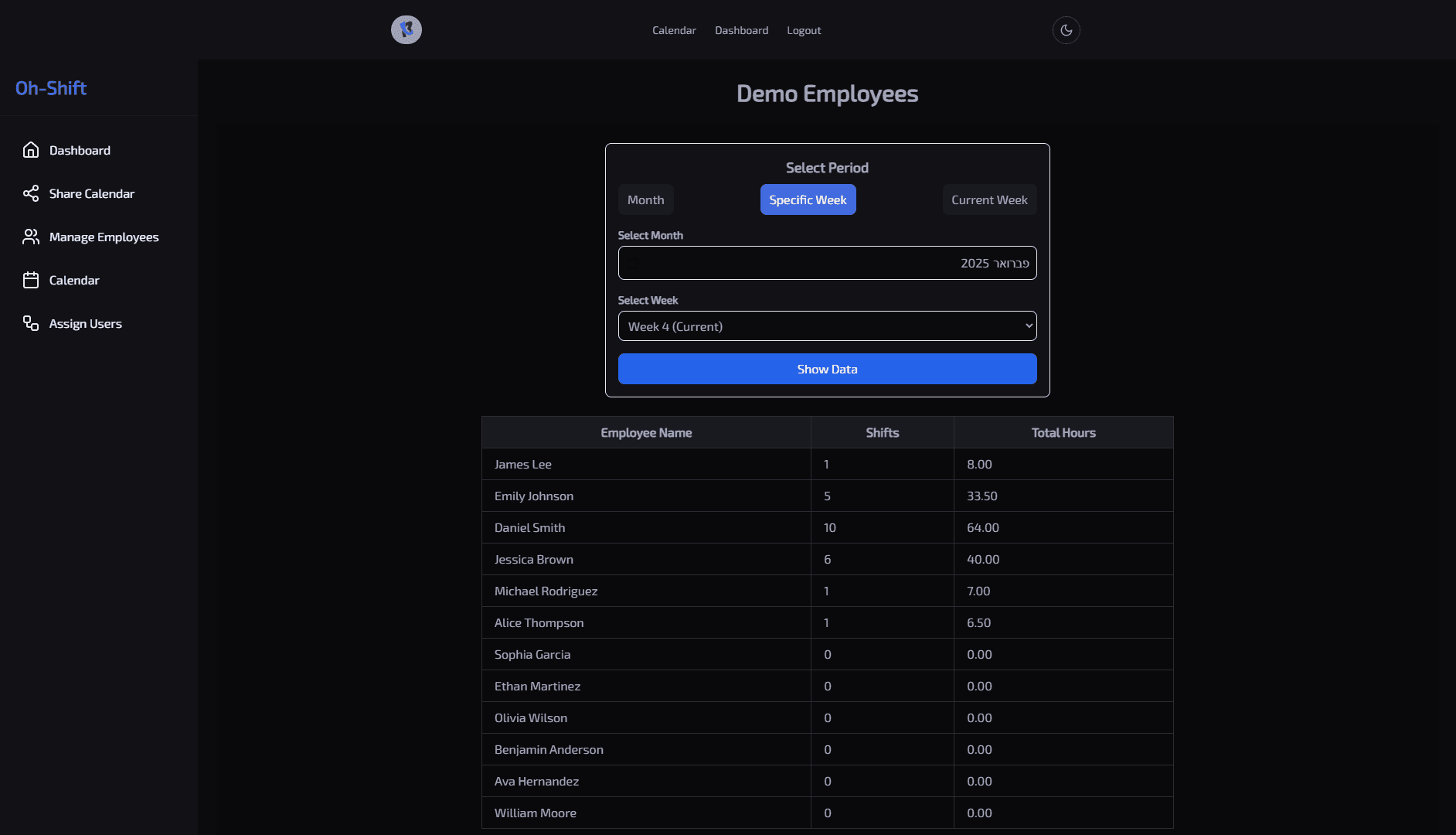Open the Select Month picker field

tap(827, 263)
